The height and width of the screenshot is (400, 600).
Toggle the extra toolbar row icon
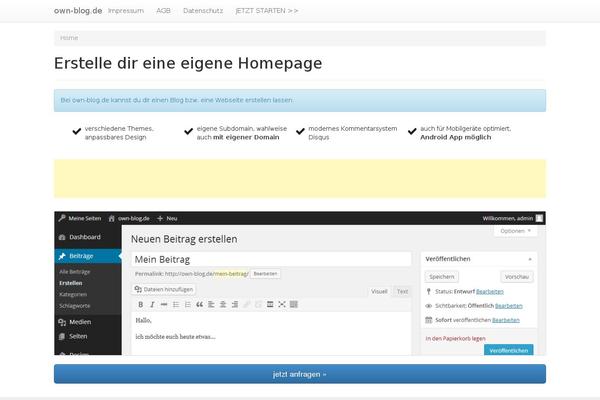click(294, 305)
